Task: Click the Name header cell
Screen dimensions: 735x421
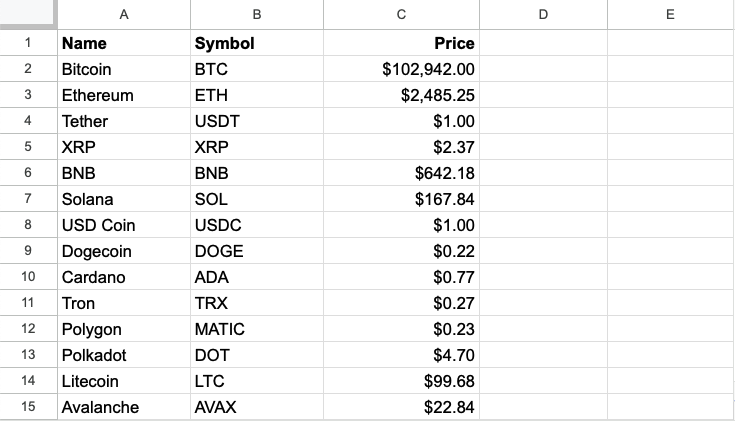Action: click(x=124, y=43)
